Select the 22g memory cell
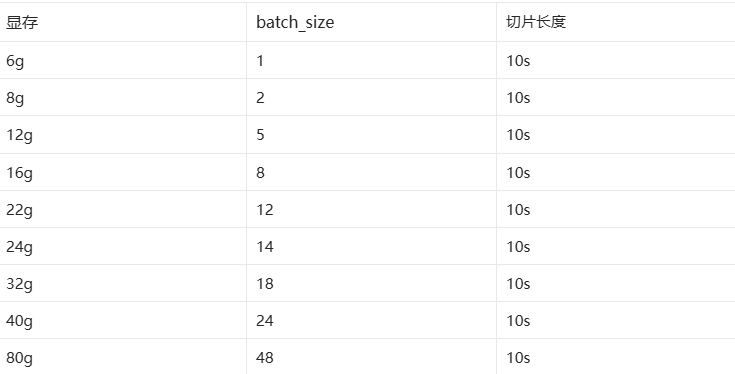735x374 pixels. [19, 210]
